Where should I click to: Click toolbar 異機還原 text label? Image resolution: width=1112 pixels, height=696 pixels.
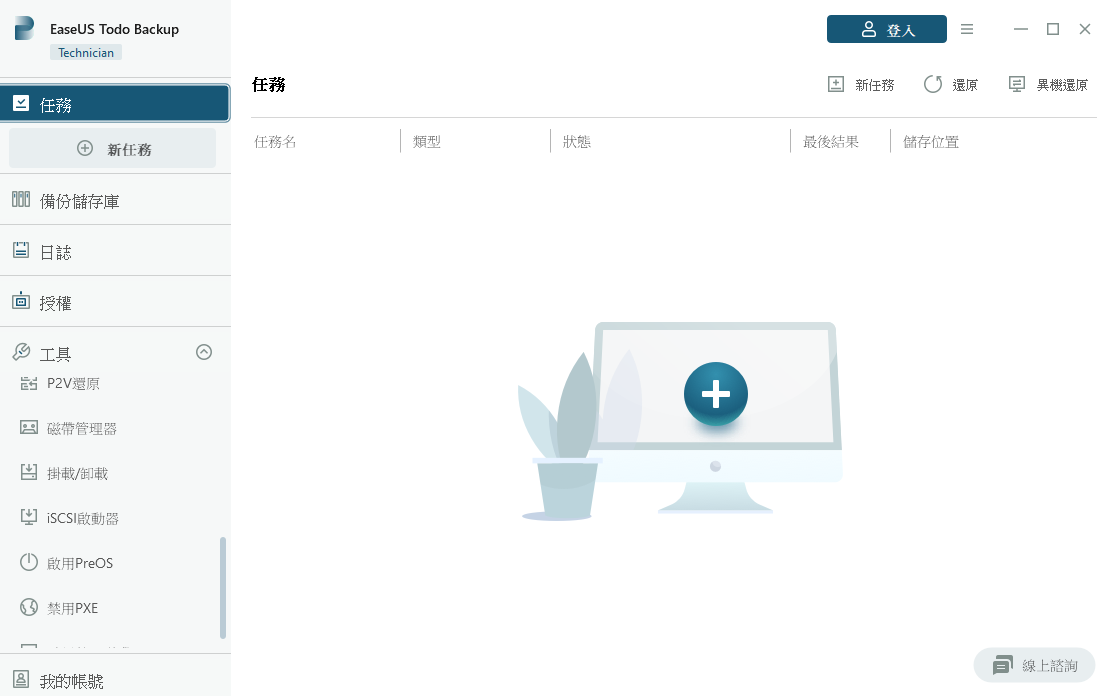click(1062, 85)
